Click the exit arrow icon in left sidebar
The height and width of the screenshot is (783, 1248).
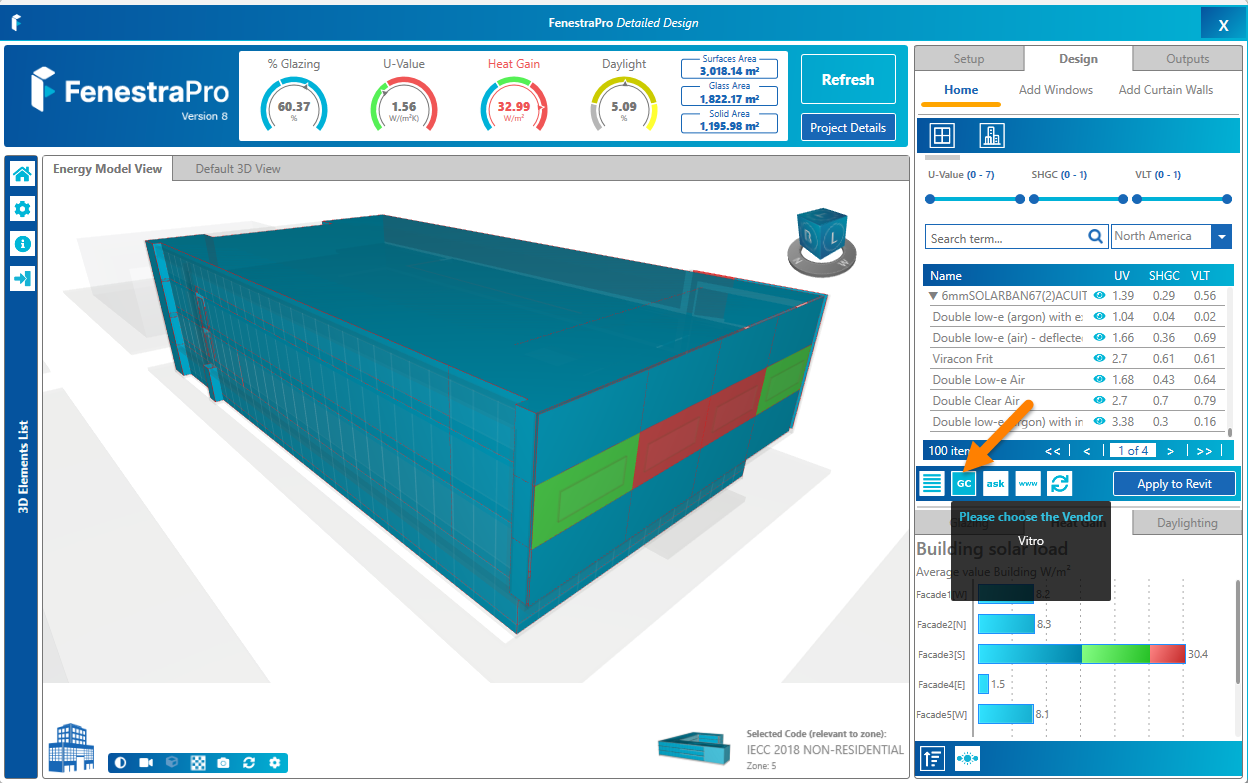coord(22,278)
